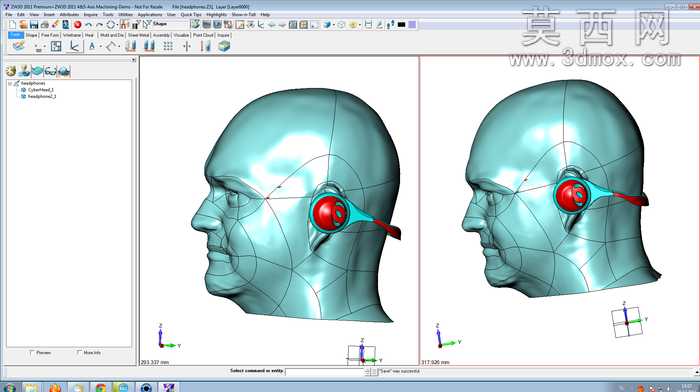Click the paintbrush icon in the main toolbar

55,25
